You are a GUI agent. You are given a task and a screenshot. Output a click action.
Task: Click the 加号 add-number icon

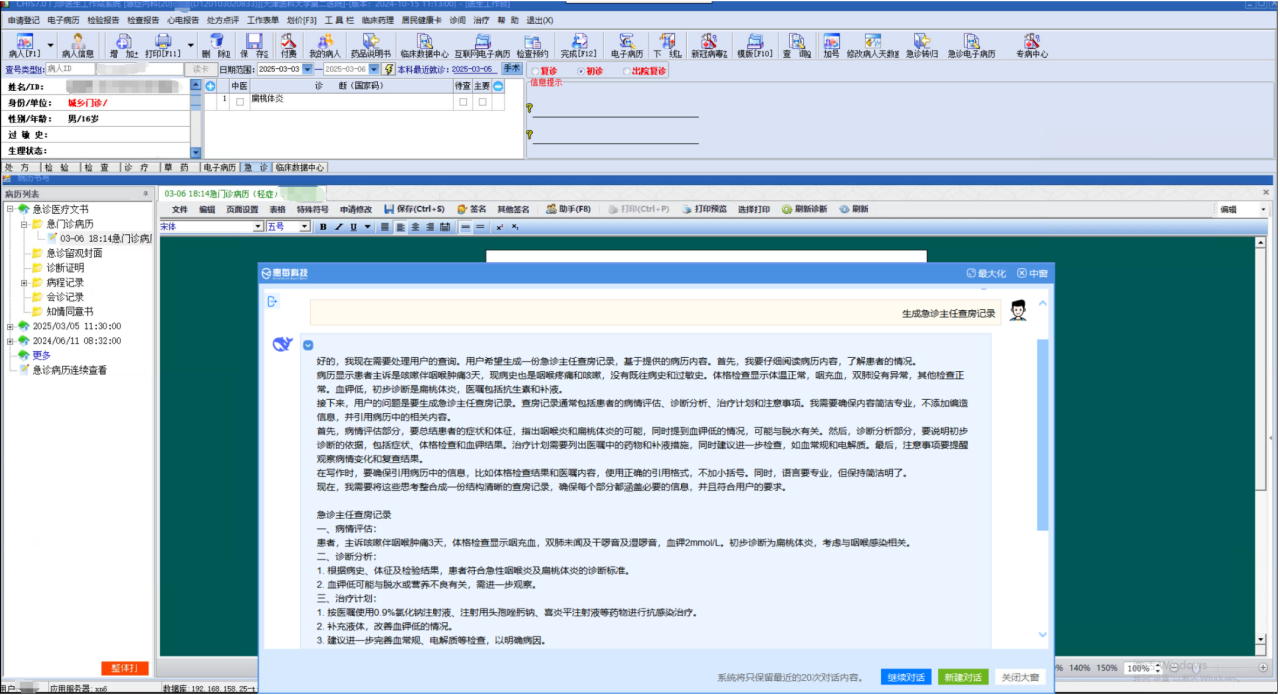[831, 45]
